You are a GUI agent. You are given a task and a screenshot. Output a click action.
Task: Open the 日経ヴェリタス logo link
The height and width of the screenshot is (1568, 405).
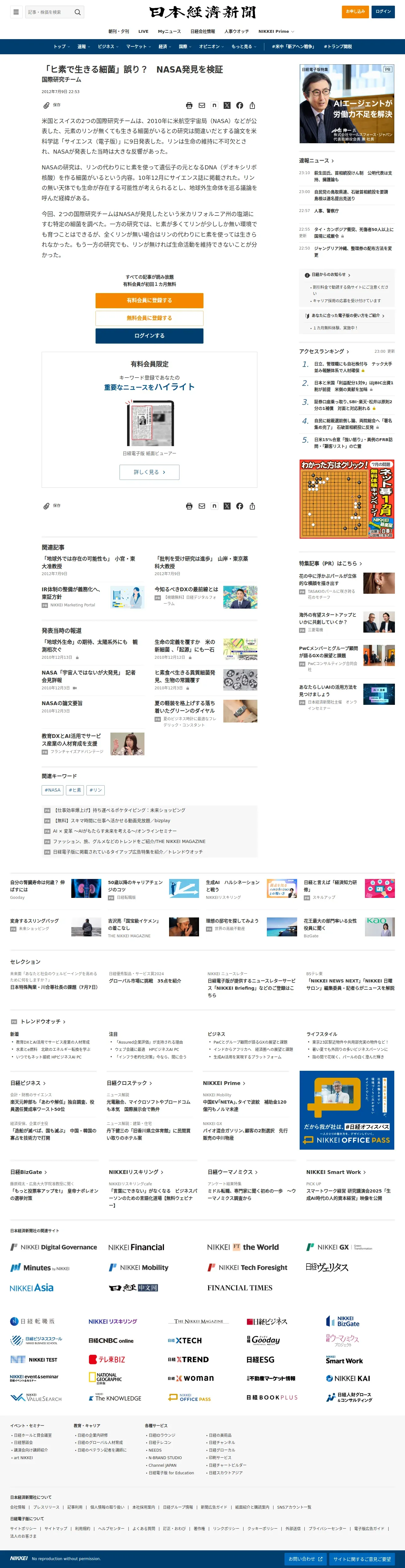327,1267
